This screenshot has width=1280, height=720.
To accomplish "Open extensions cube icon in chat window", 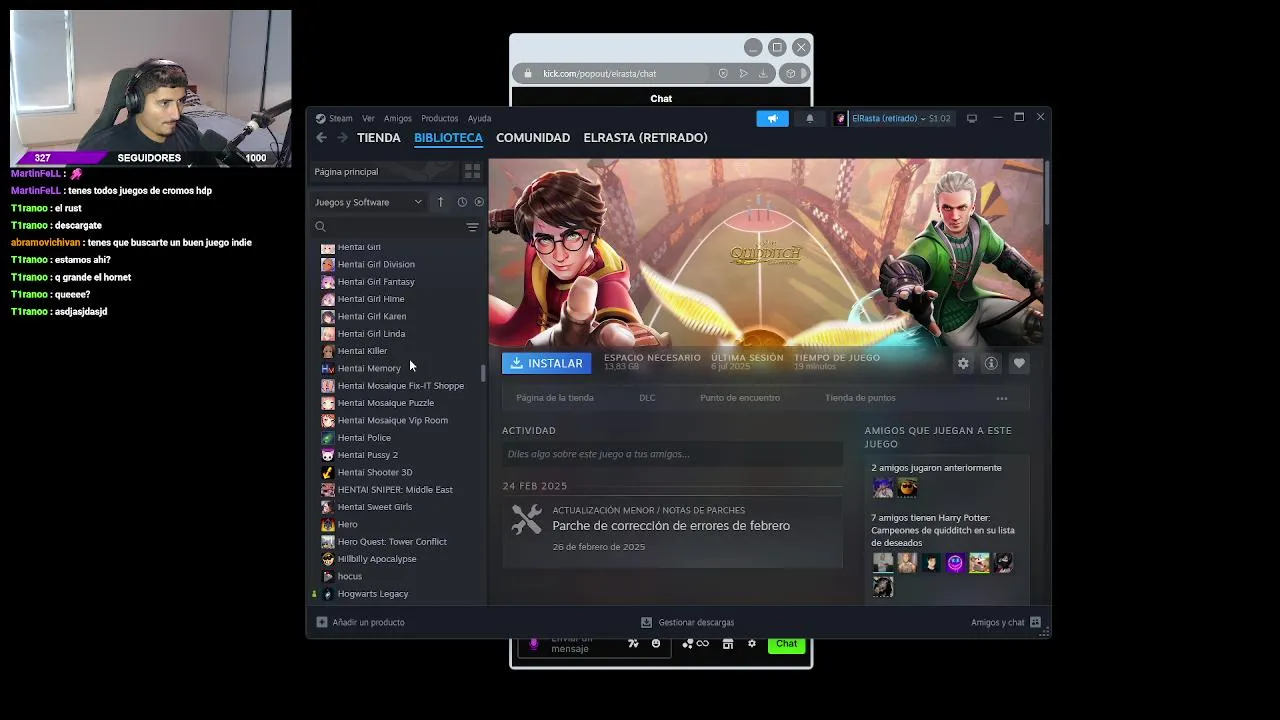I will point(791,73).
